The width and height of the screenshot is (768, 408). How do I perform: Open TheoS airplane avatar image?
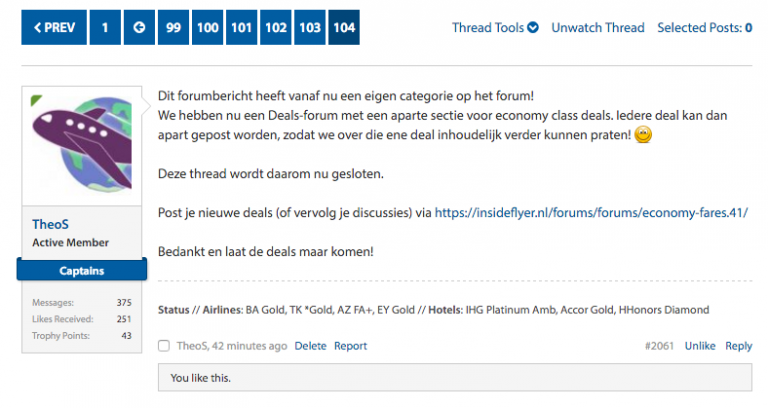[x=82, y=146]
